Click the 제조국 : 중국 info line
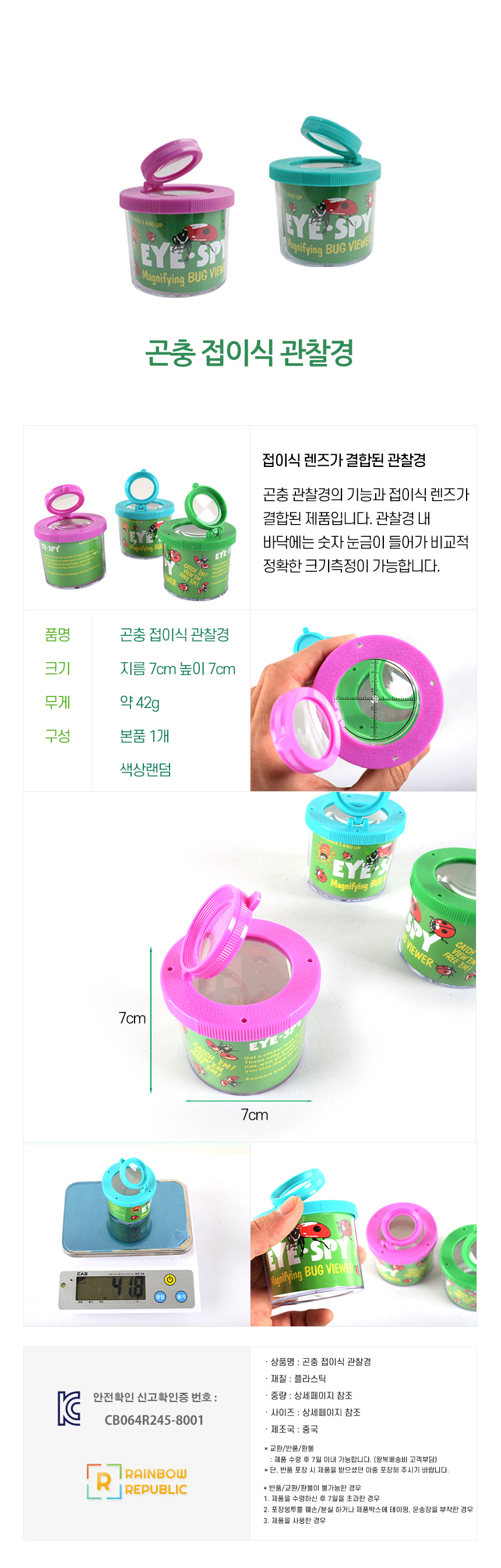The image size is (501, 1568). [x=294, y=1429]
